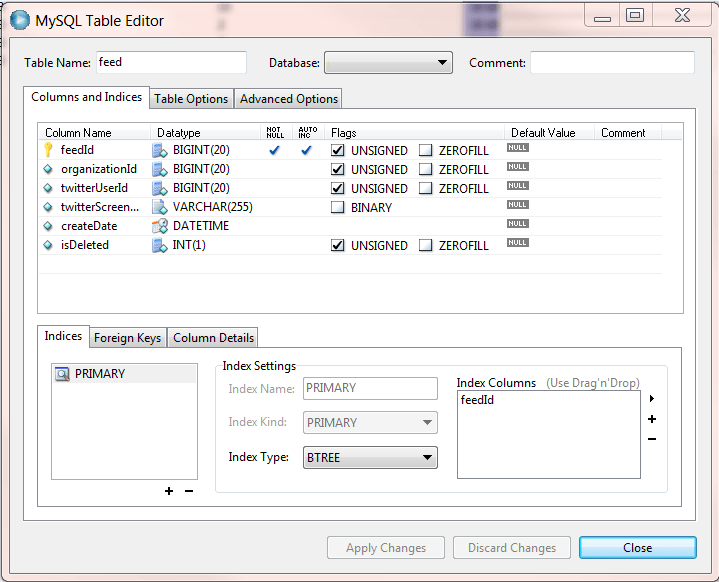Click the primary key icon beside feedId
719x582 pixels.
click(48, 150)
